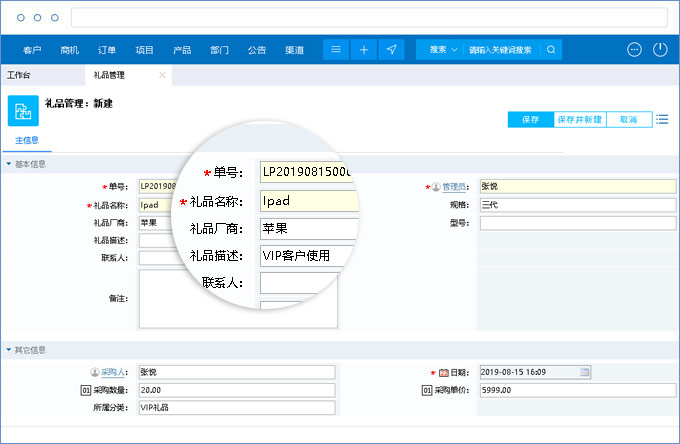
Task: Click the power logout icon
Action: click(660, 49)
